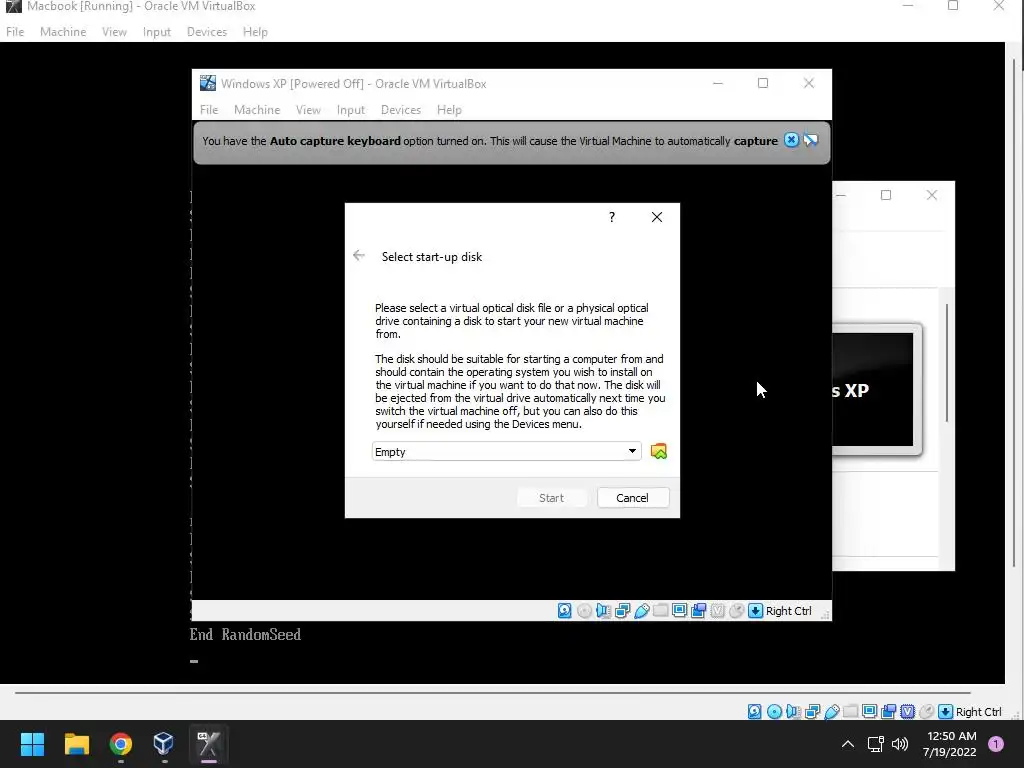Go back using the dialog's left arrow
This screenshot has height=768, width=1024.
point(359,255)
